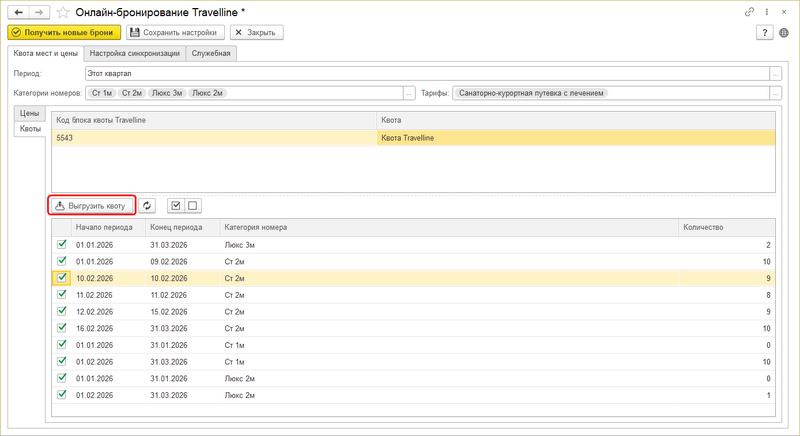Select the Квота Travelline cell

tap(576, 138)
